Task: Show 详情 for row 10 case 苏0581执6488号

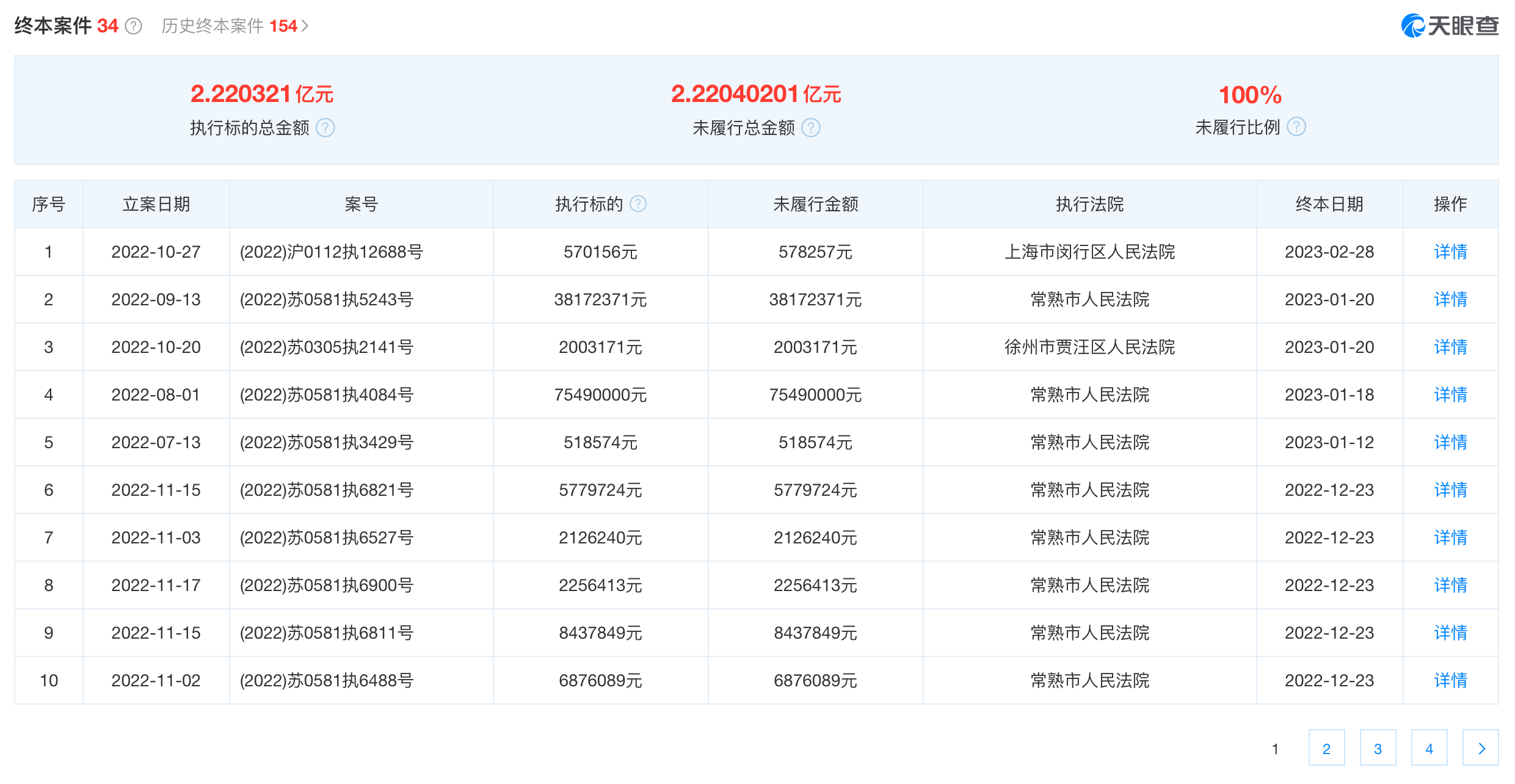Action: point(1450,680)
